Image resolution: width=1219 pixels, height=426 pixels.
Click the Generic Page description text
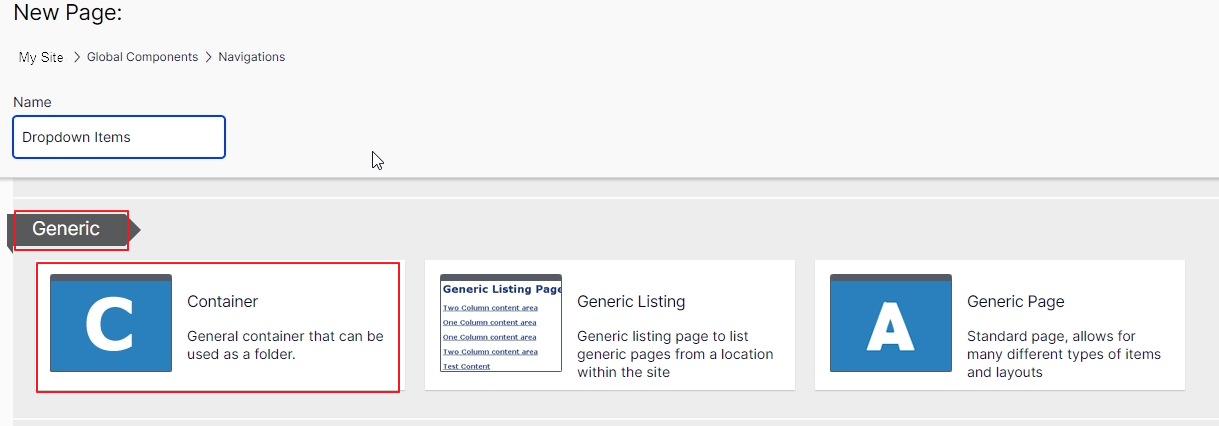point(1064,354)
